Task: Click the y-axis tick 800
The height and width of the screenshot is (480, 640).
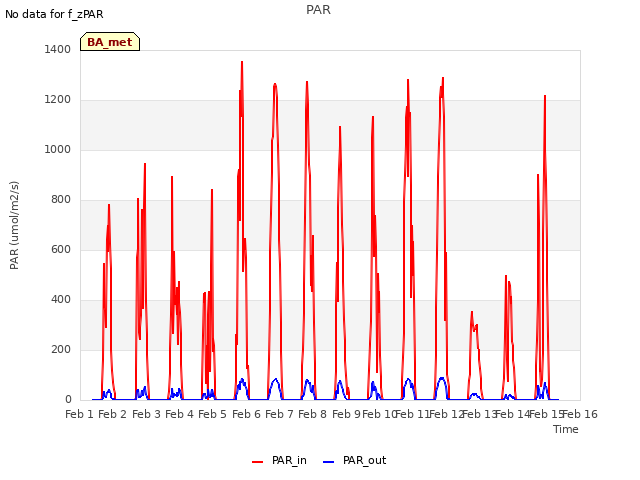Action: click(x=61, y=200)
